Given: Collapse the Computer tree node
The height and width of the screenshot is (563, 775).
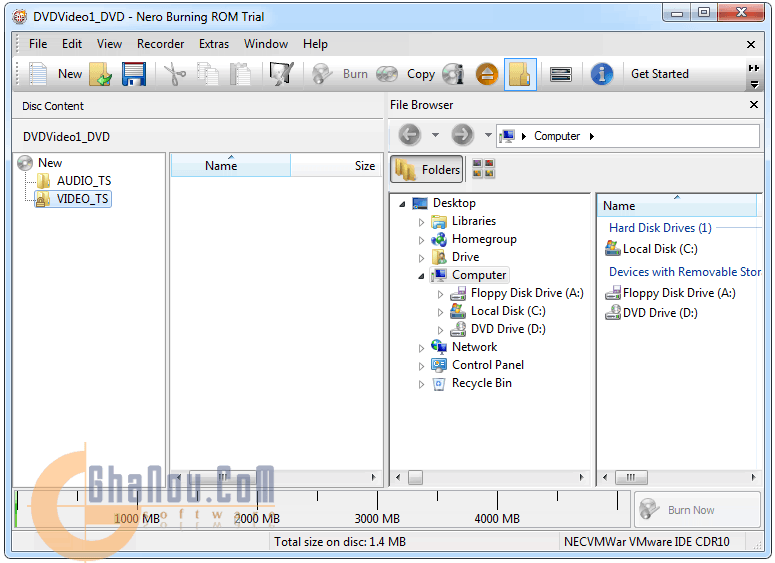Looking at the screenshot, I should [x=421, y=276].
